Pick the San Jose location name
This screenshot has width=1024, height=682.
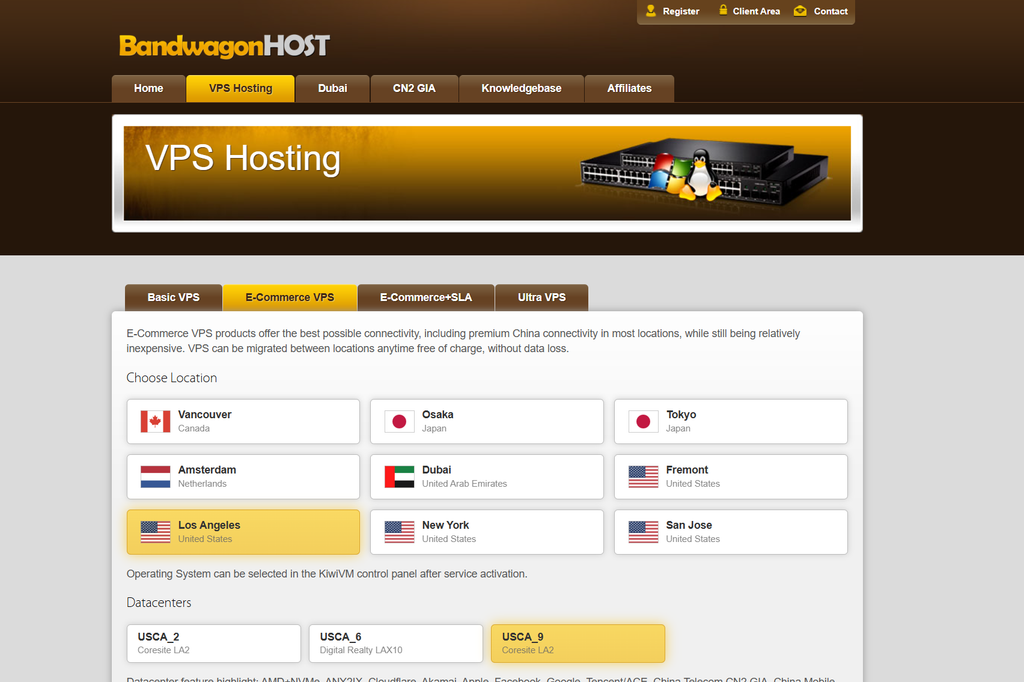point(689,525)
